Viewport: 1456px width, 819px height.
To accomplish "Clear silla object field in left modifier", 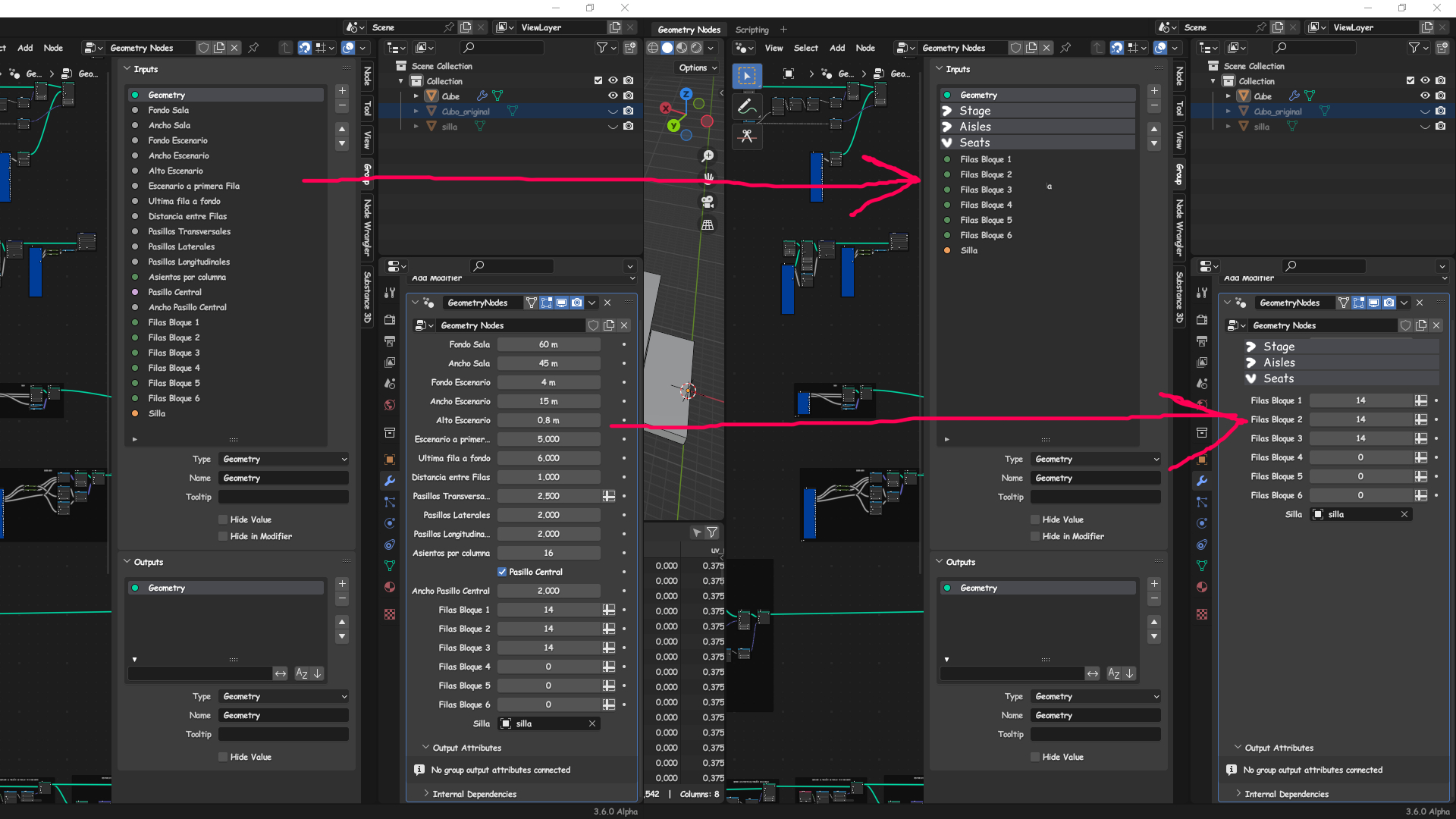I will 592,723.
